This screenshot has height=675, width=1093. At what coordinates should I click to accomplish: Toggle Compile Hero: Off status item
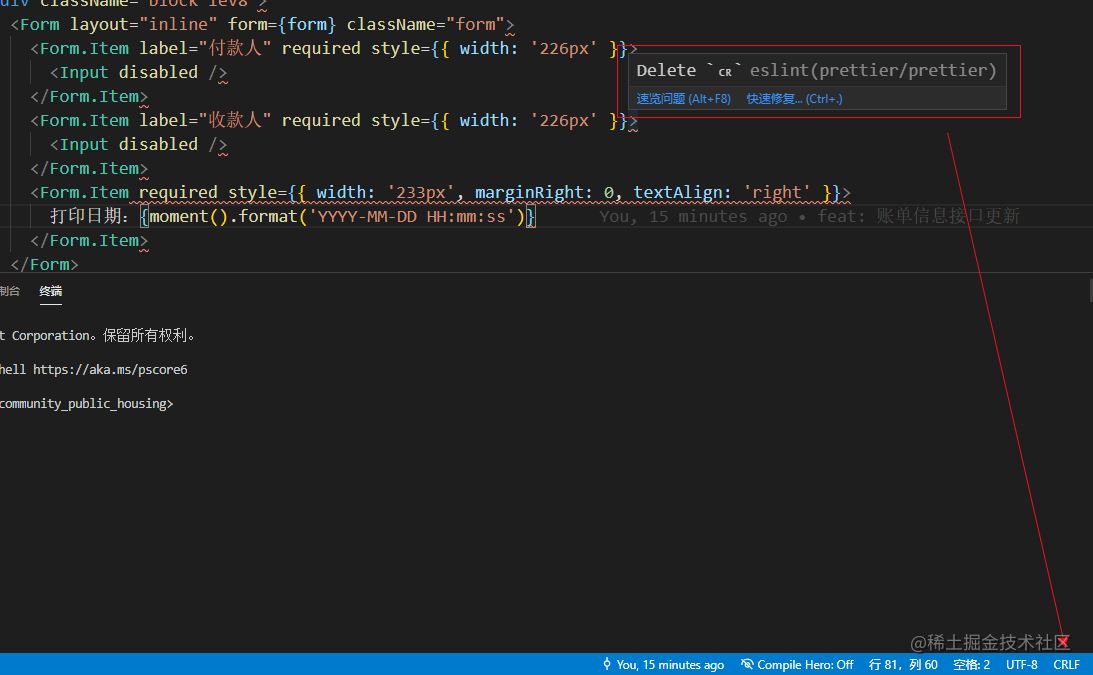tap(797, 665)
